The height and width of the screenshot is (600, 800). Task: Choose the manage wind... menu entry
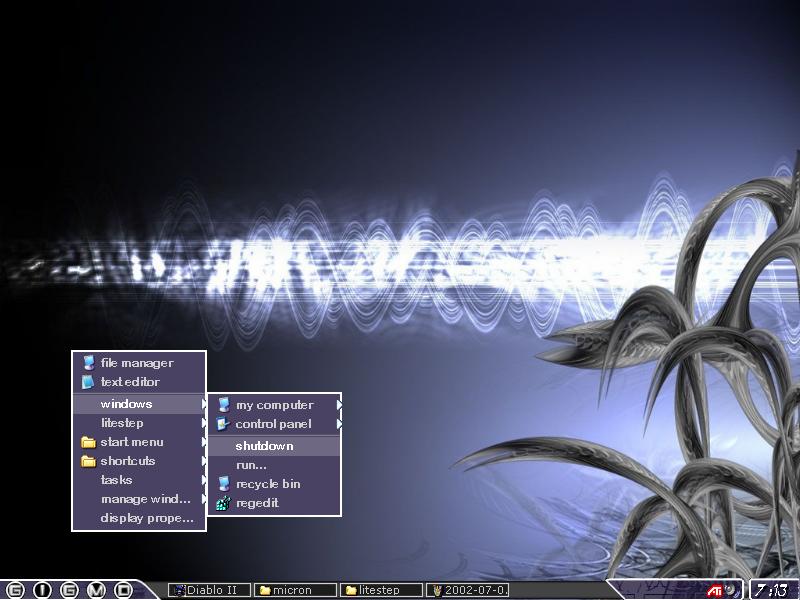coord(139,499)
